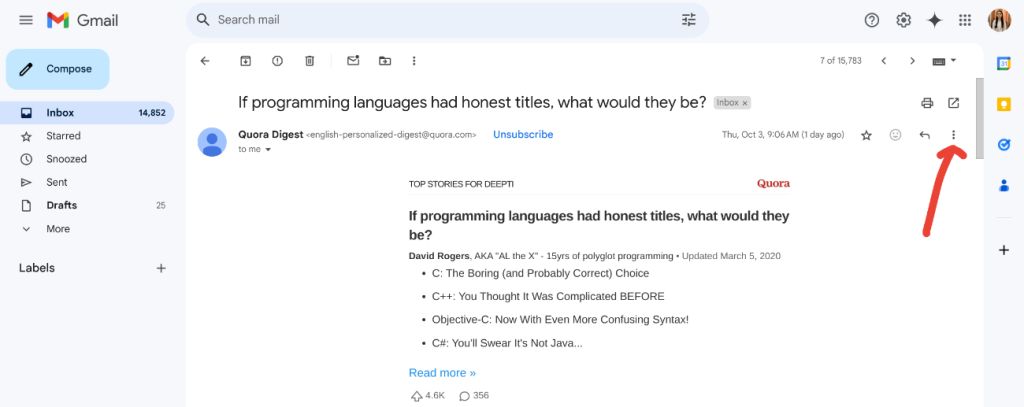
Task: Reply to Quora Digest email
Action: (925, 135)
